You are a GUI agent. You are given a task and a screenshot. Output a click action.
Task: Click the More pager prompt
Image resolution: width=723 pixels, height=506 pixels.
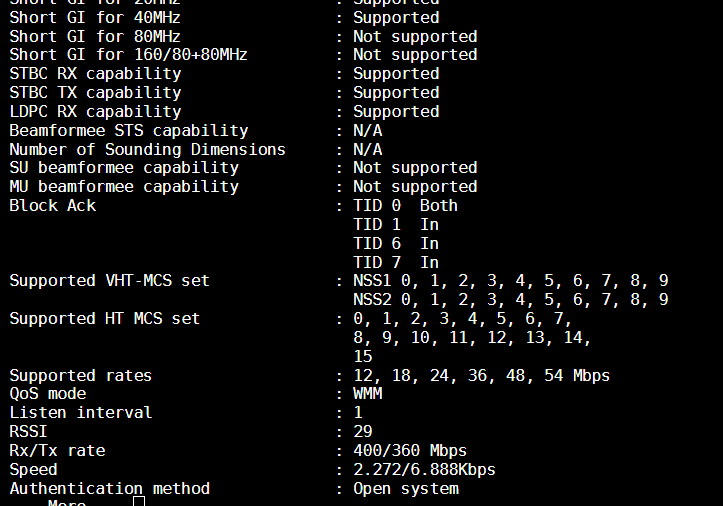coord(66,503)
